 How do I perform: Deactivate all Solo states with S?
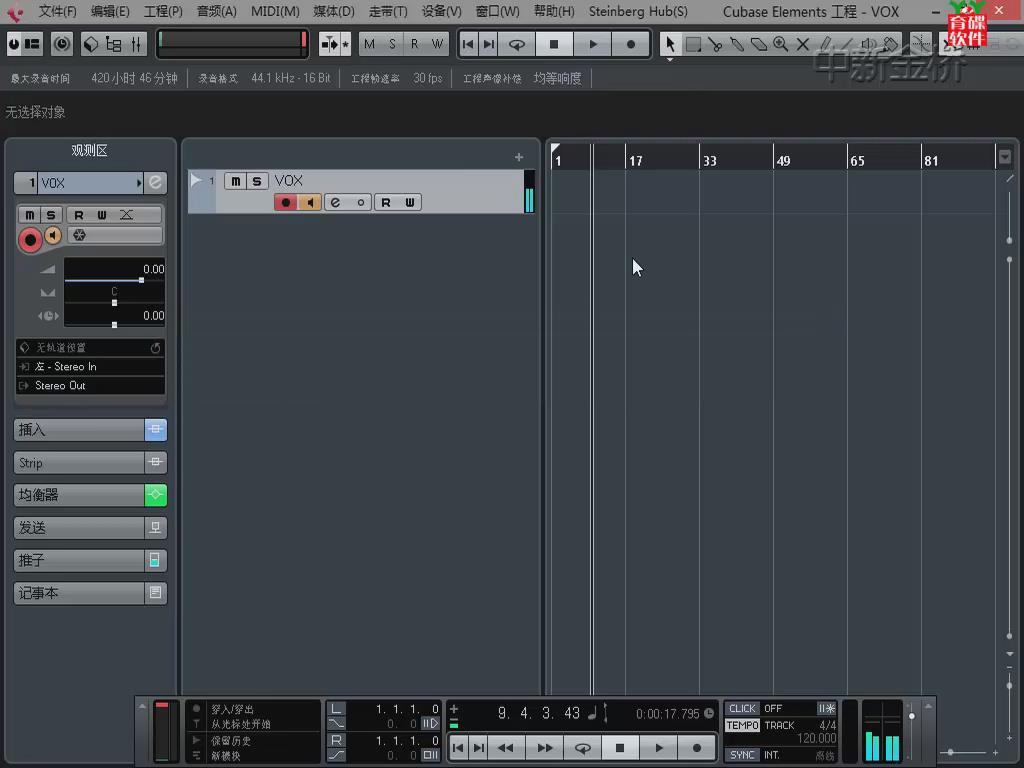[392, 44]
